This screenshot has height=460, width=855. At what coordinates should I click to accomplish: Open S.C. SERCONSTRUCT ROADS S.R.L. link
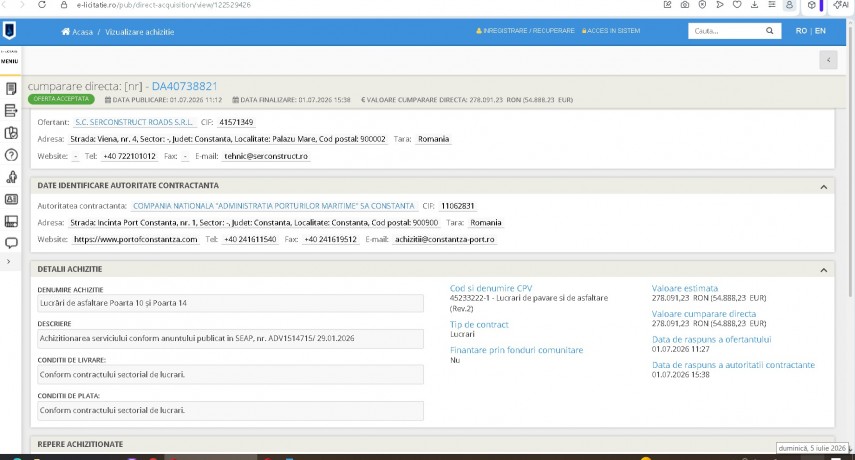134,123
